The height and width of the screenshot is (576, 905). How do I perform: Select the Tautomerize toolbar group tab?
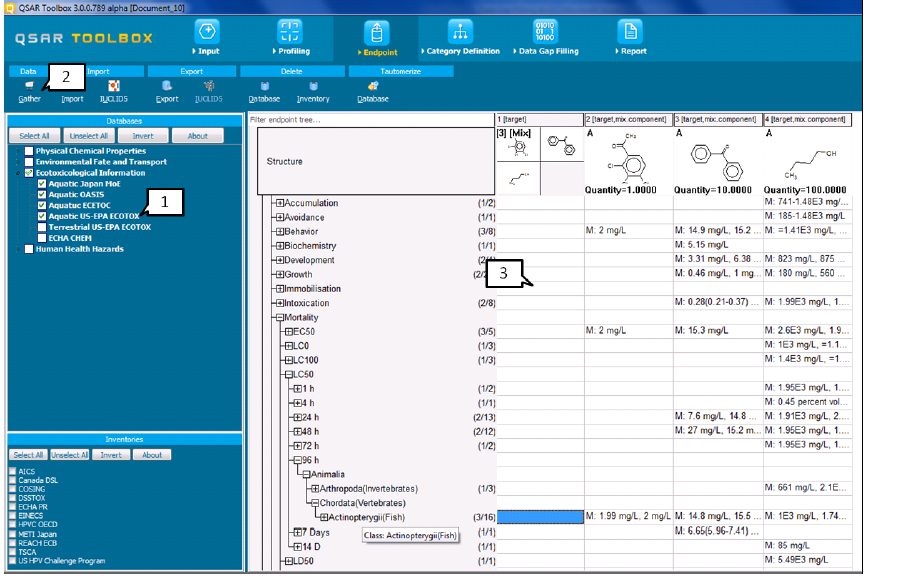401,72
